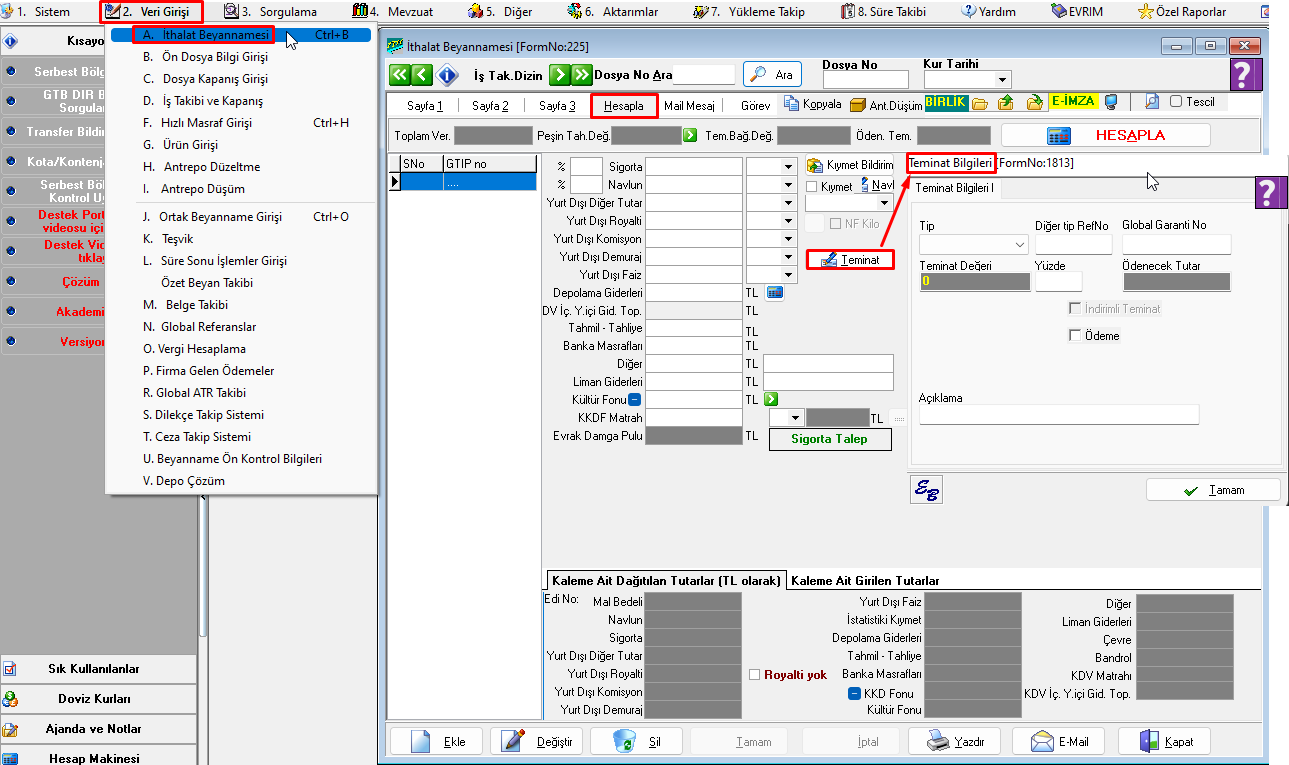Screen dimensions: 1289x765
Task: Search with the Ara magnifier button
Action: (772, 75)
